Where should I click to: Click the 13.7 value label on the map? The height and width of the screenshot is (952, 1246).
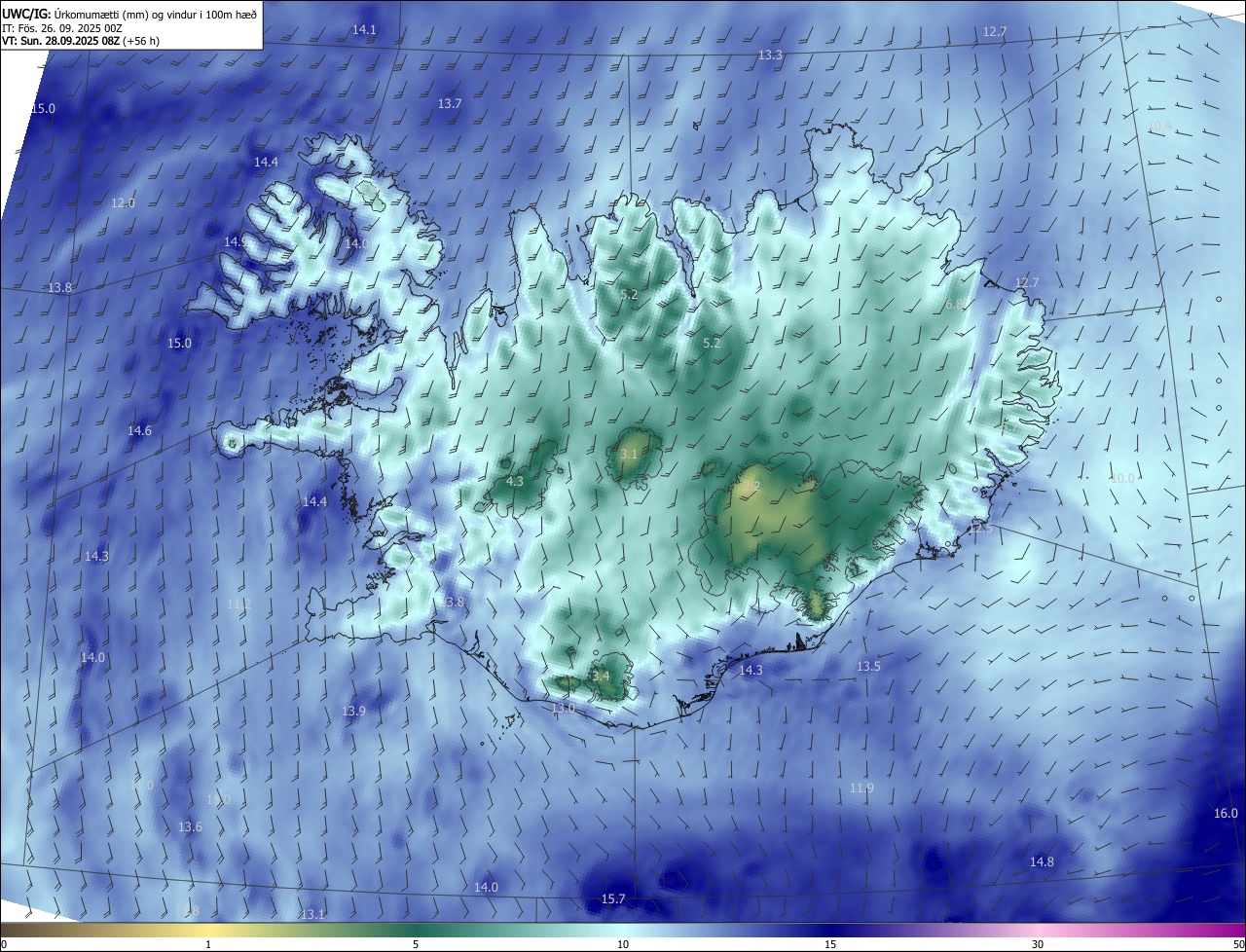click(449, 103)
